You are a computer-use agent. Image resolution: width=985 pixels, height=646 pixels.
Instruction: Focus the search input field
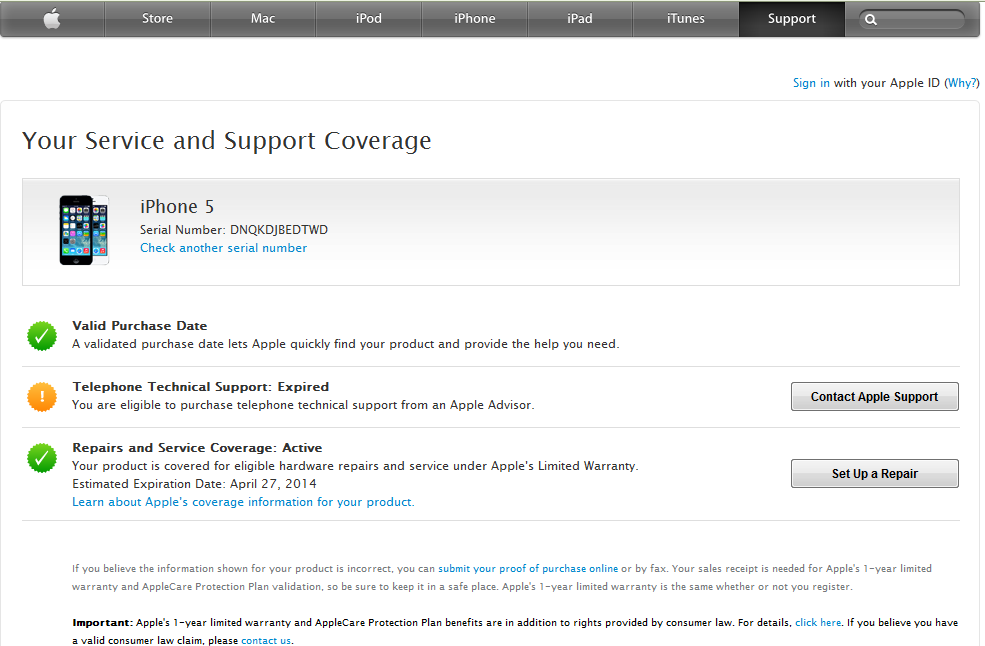pyautogui.click(x=912, y=19)
